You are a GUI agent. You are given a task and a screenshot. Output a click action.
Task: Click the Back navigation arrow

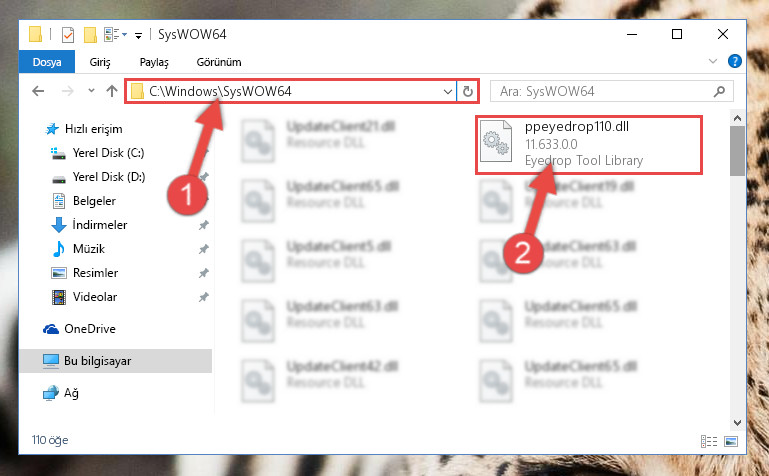click(38, 91)
